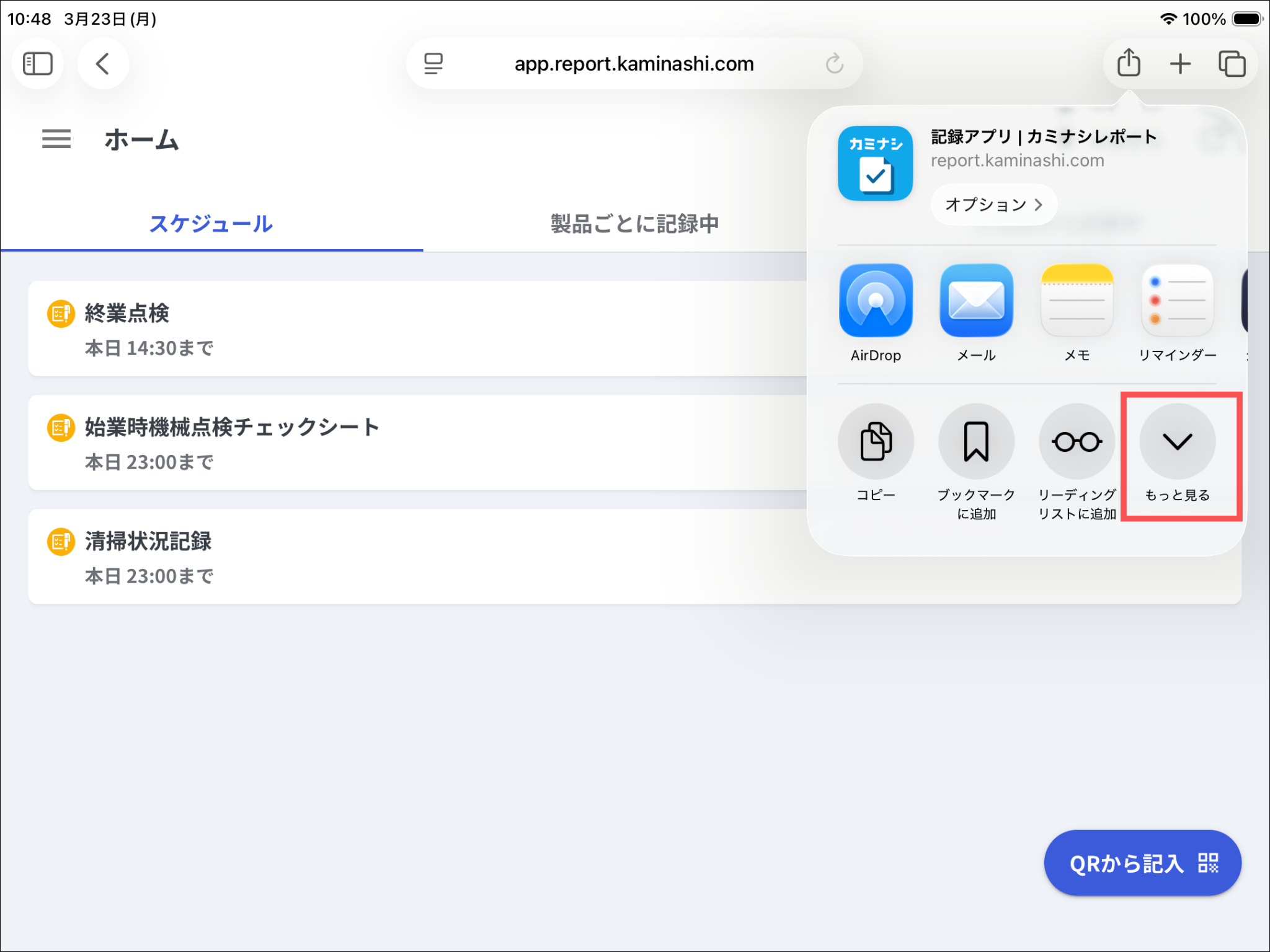This screenshot has width=1270, height=952.
Task: Click the app.report.kaminashi.com address field
Action: tap(634, 63)
